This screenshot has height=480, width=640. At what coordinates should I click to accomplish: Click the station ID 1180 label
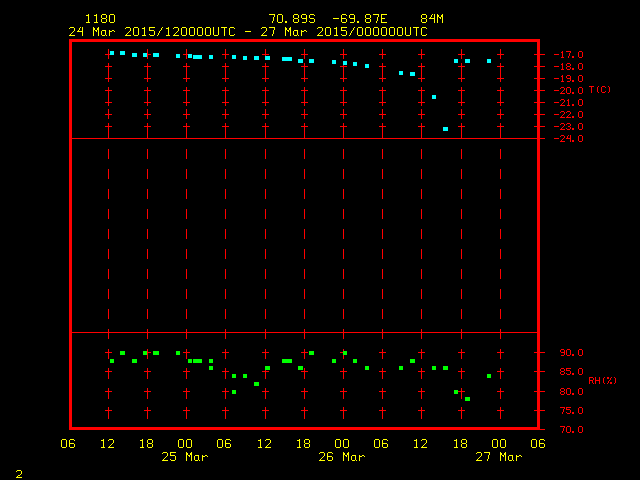point(100,19)
